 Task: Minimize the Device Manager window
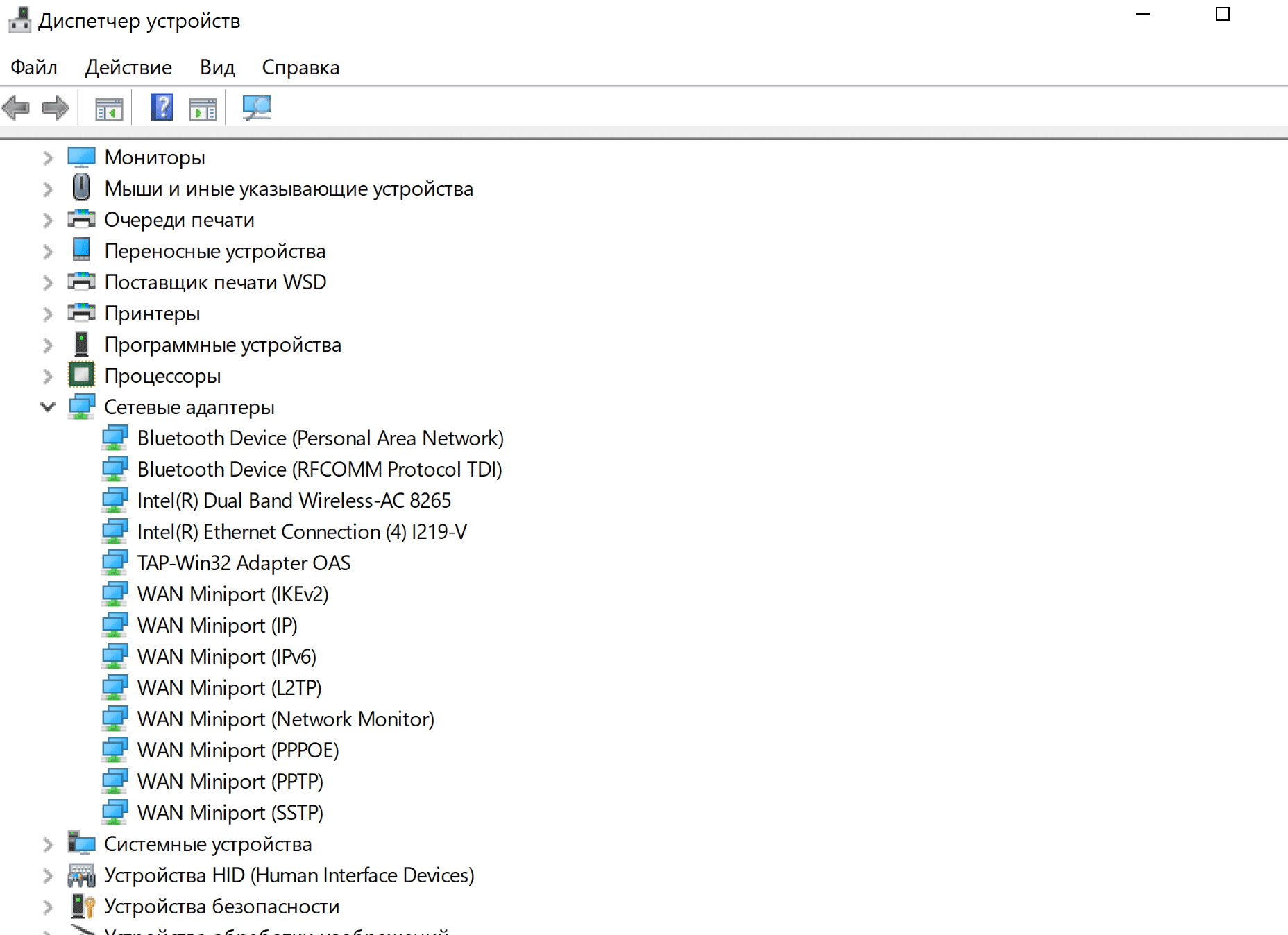point(1143,14)
